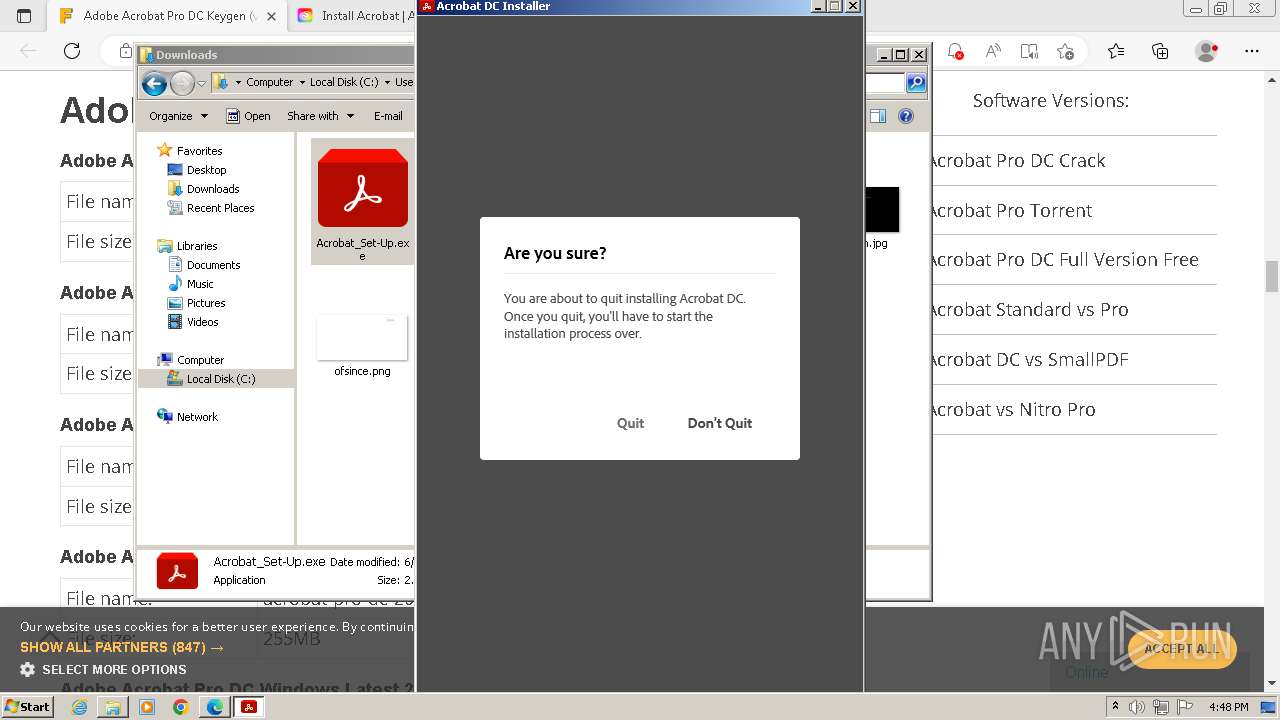Switch to Acrobat installer taskbar button

click(248, 707)
